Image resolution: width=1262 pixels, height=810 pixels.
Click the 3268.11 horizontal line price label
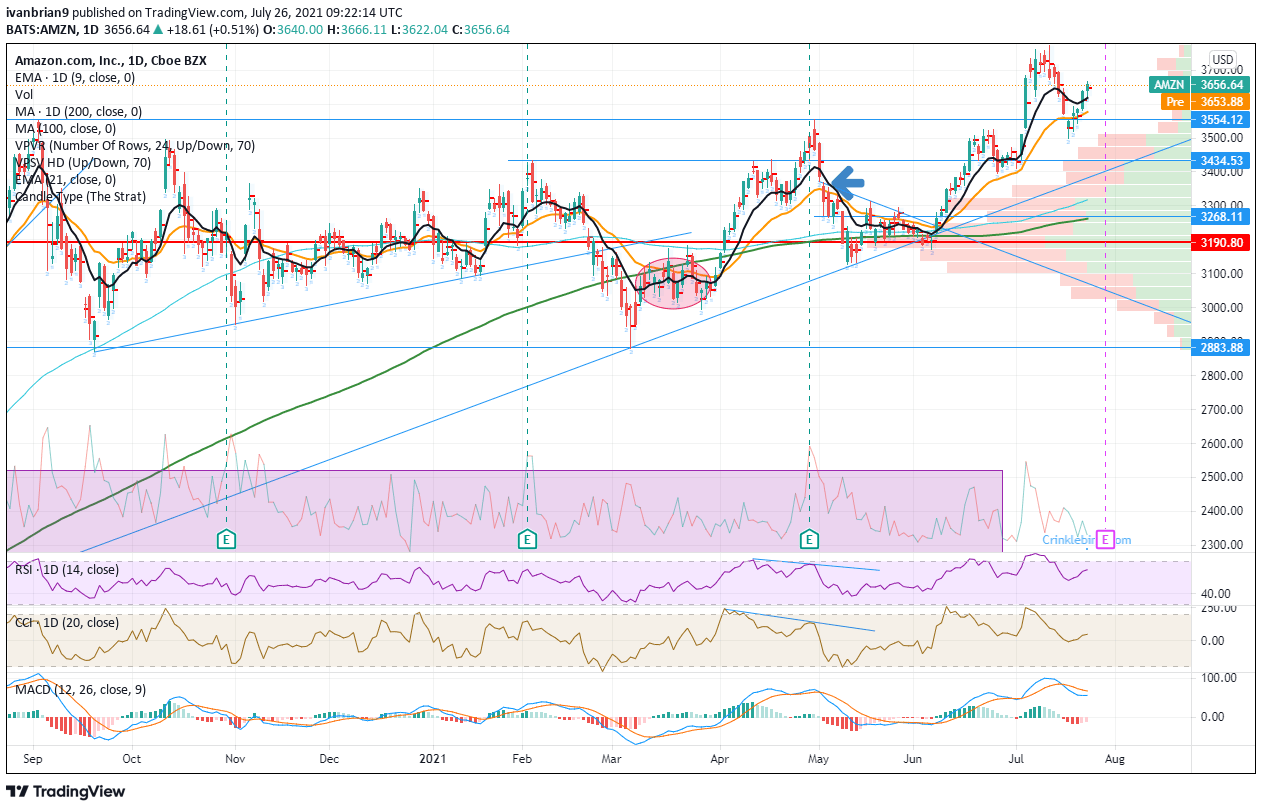(1222, 216)
